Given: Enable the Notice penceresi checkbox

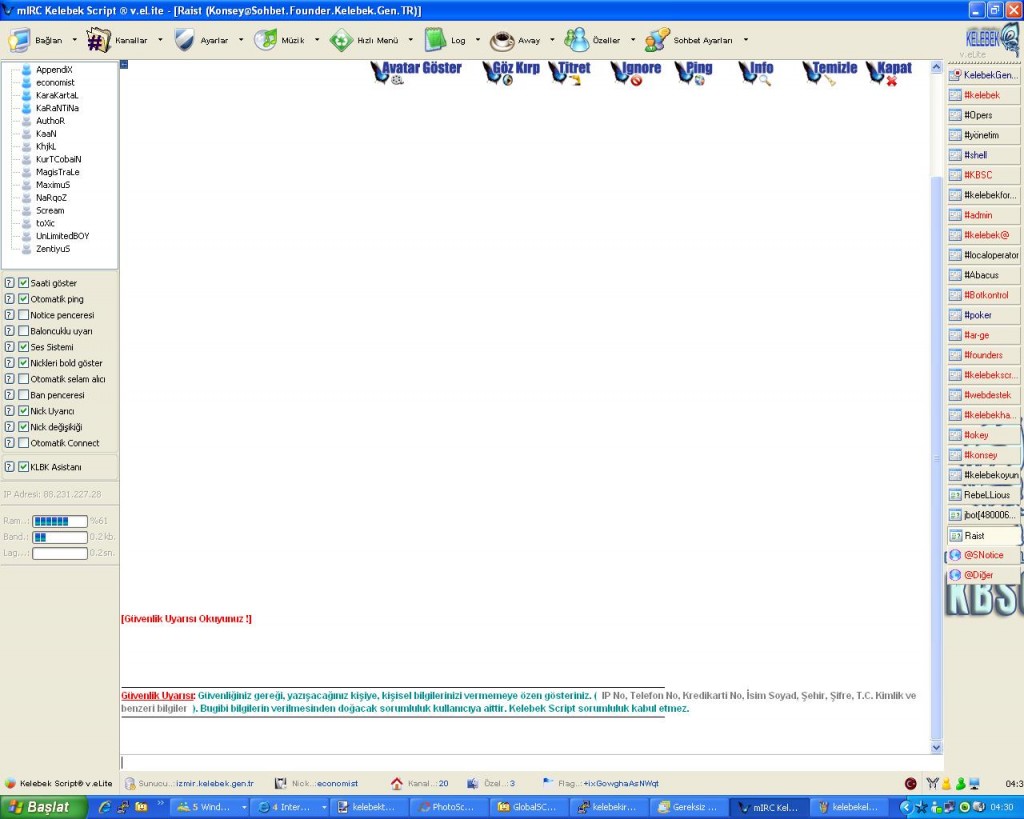Looking at the screenshot, I should (x=24, y=315).
